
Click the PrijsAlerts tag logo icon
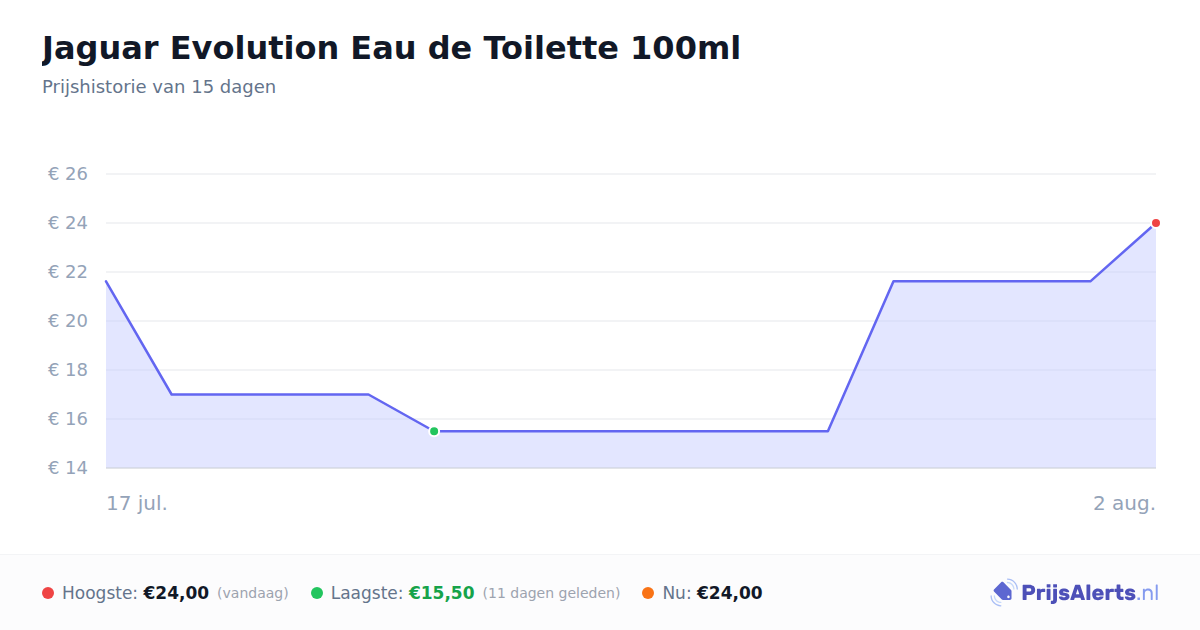tap(1004, 593)
